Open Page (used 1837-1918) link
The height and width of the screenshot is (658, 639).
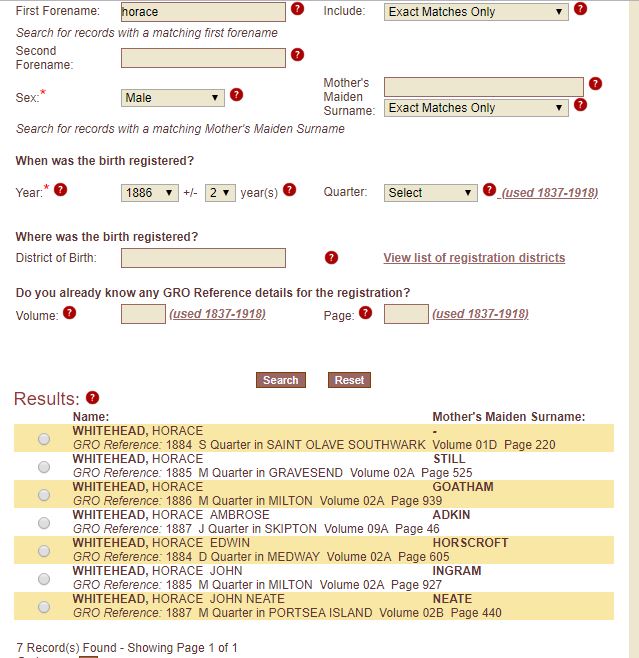coord(480,314)
